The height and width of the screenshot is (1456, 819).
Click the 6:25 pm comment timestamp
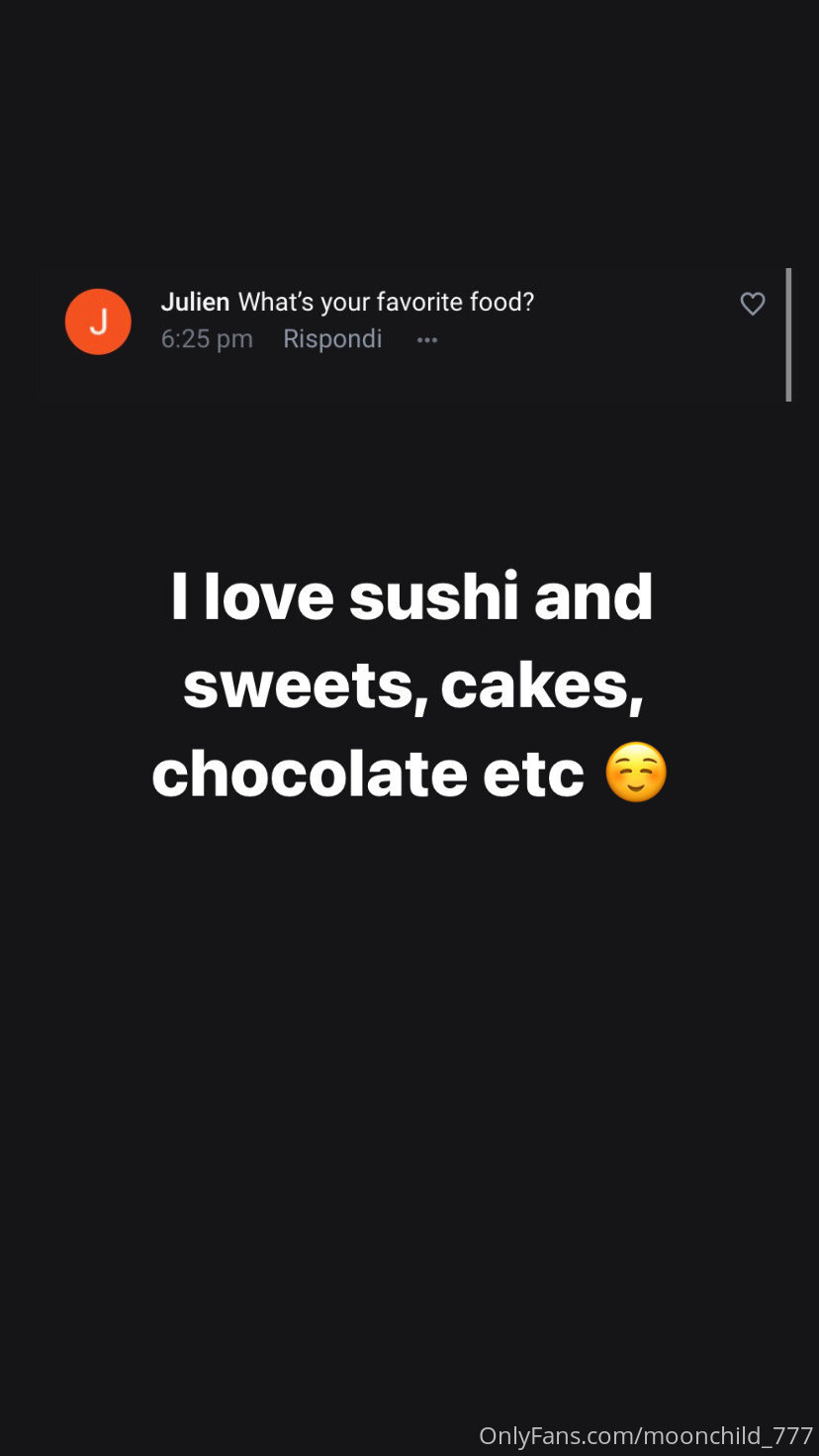[x=207, y=339]
